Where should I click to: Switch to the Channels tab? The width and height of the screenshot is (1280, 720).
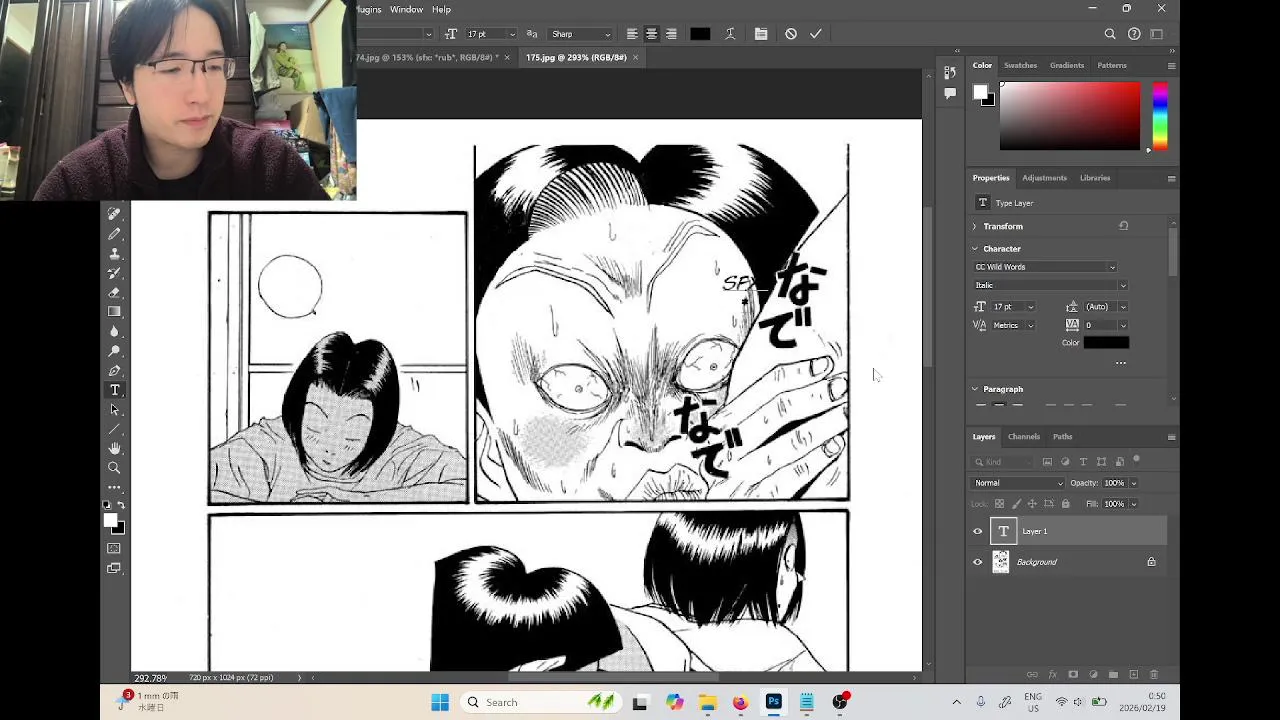click(1024, 437)
